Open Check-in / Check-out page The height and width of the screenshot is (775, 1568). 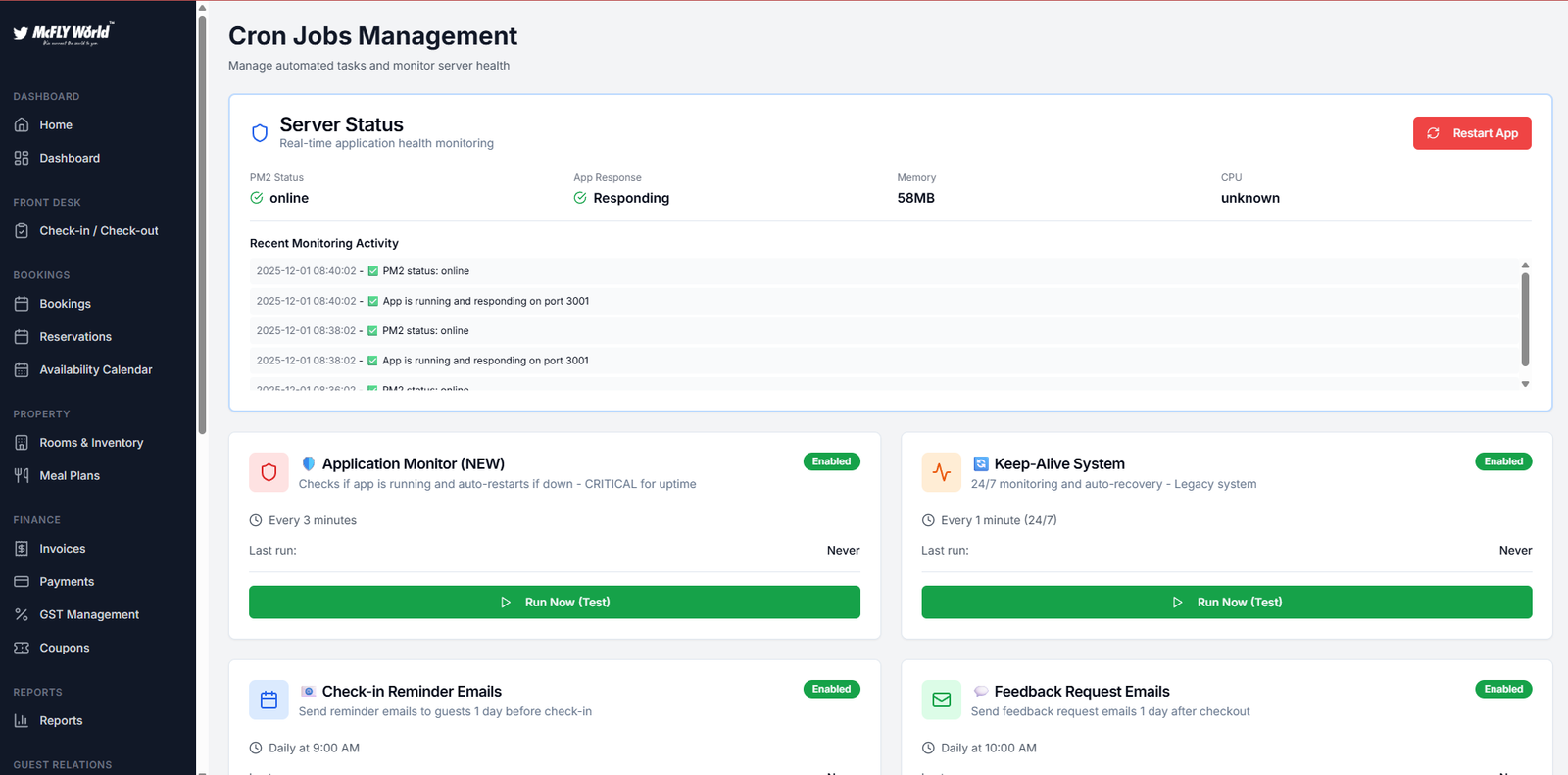tap(98, 231)
